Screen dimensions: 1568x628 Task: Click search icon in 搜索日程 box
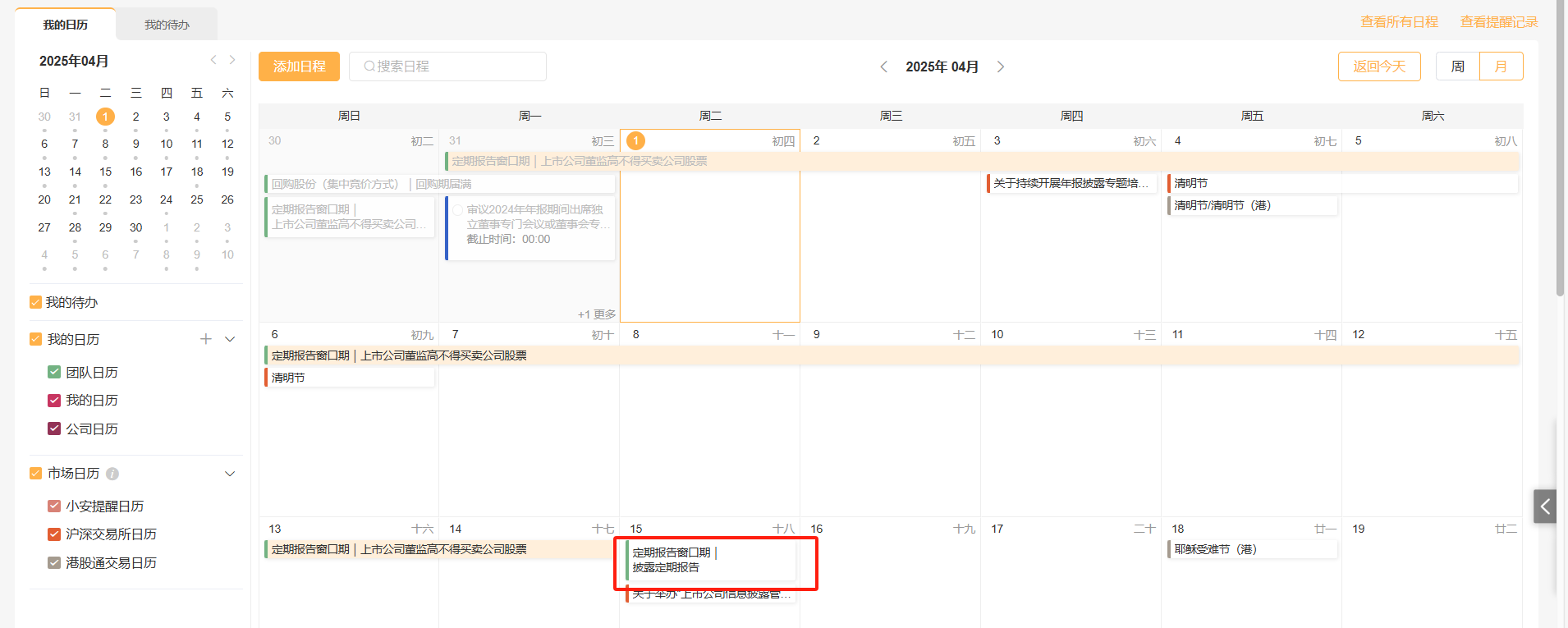coord(369,66)
